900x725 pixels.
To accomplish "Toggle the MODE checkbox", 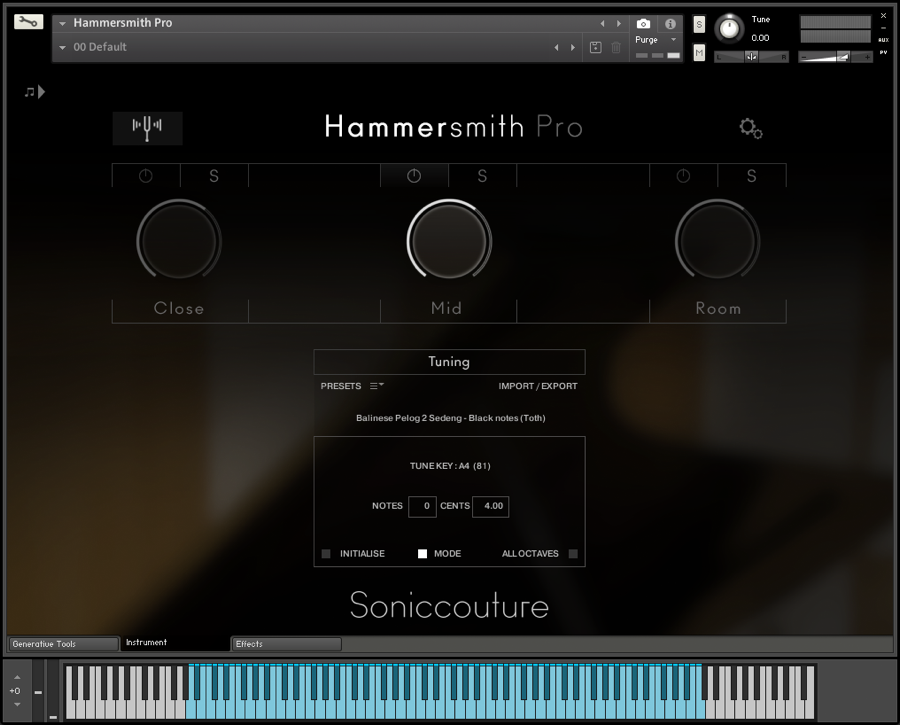I will [x=422, y=554].
